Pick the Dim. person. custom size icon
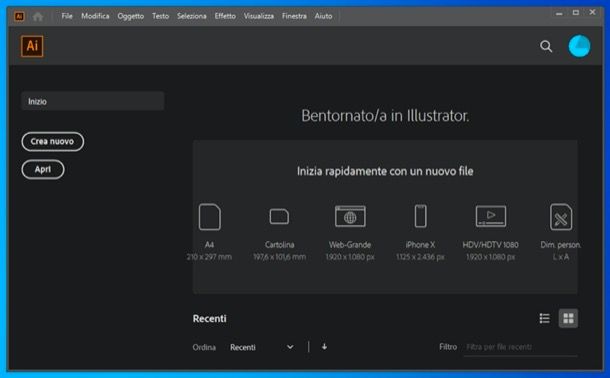 tap(561, 217)
